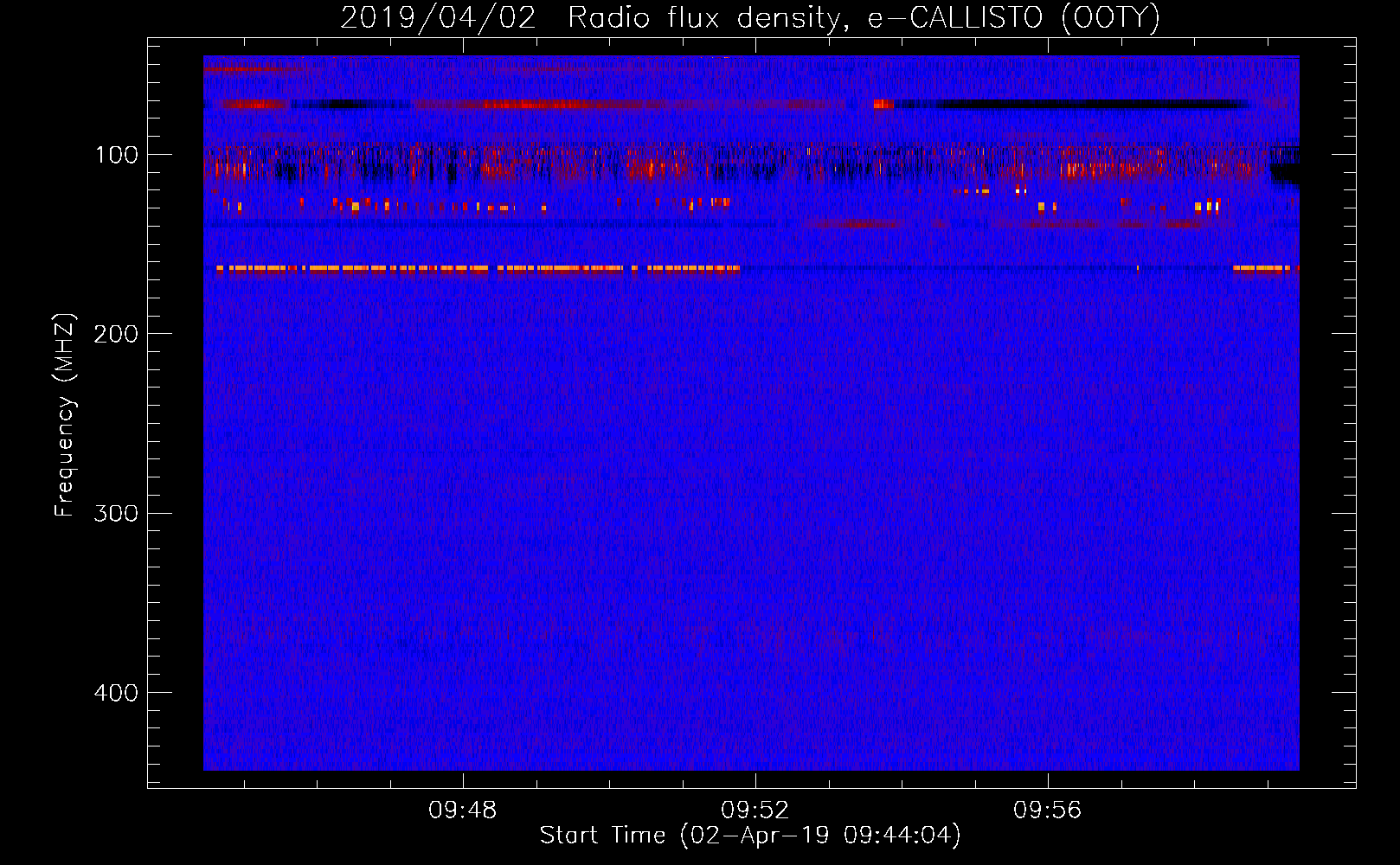
Task: Click the long black band near 70 MHz
Action: pos(1073,105)
